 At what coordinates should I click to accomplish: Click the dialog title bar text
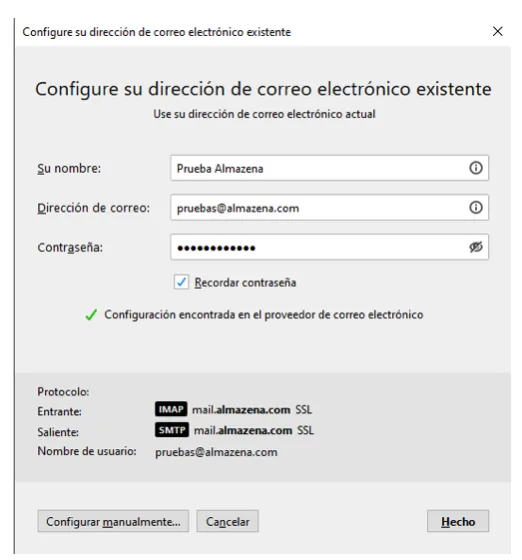tap(157, 32)
